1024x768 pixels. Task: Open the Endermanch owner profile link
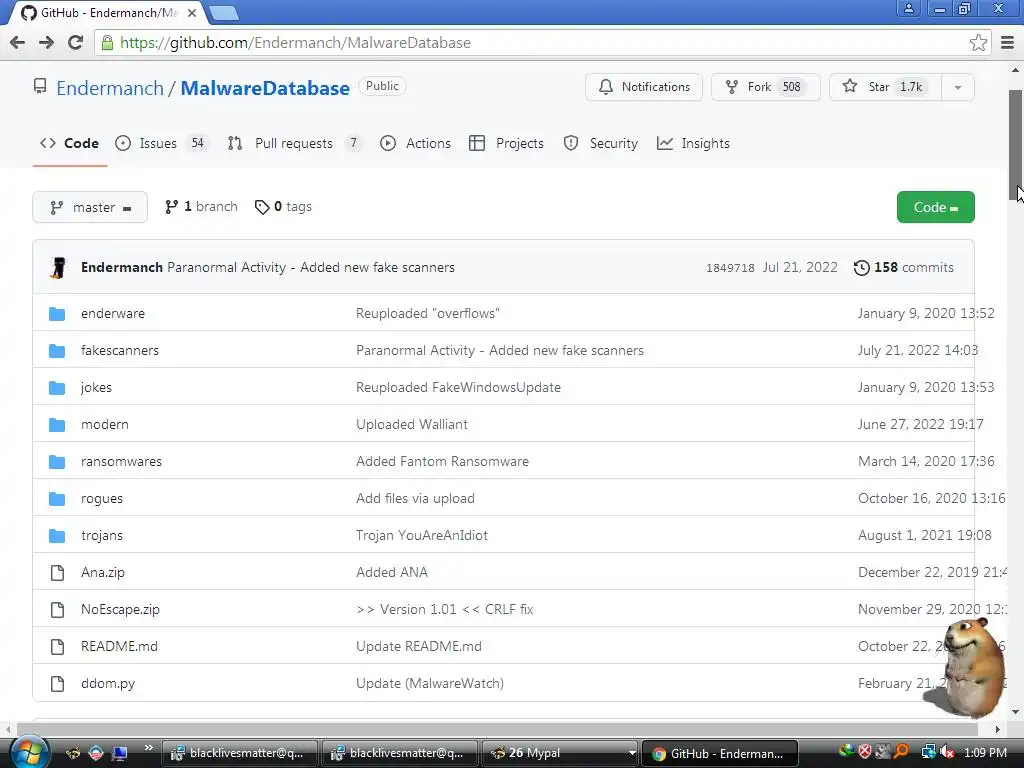click(x=110, y=88)
